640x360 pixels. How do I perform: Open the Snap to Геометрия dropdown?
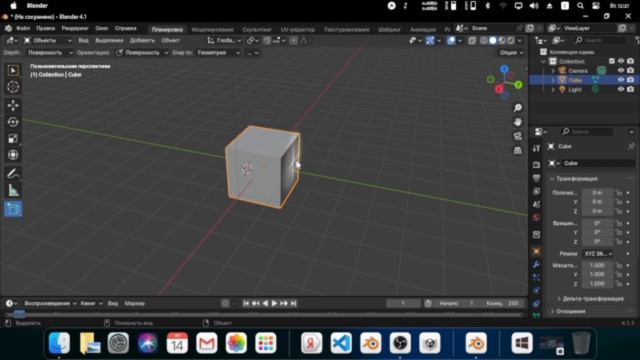[x=218, y=53]
